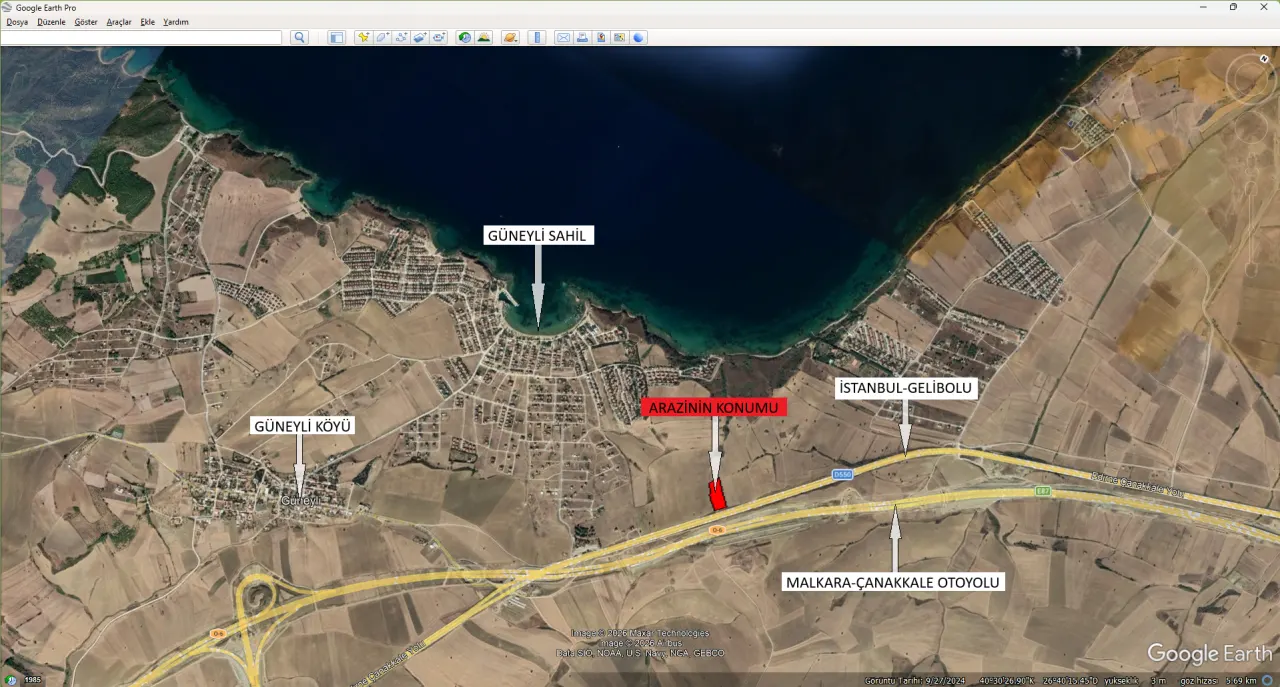Open the Göster menu
This screenshot has height=687, width=1280.
(86, 21)
